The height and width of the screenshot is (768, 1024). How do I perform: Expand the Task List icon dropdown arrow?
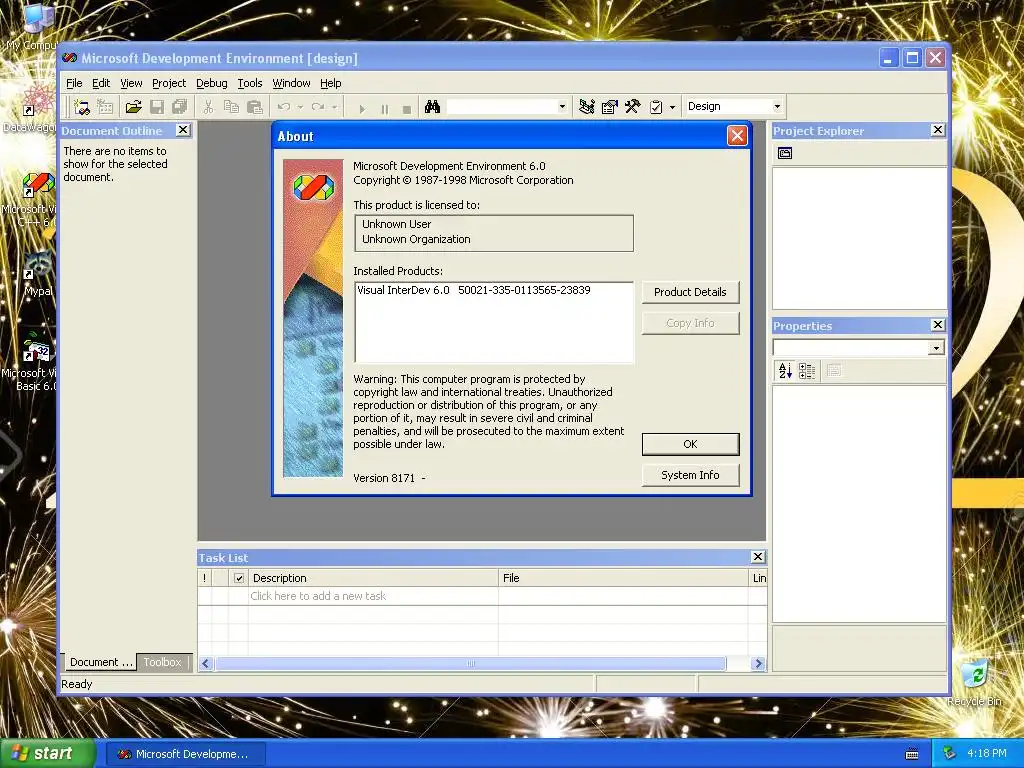[673, 107]
